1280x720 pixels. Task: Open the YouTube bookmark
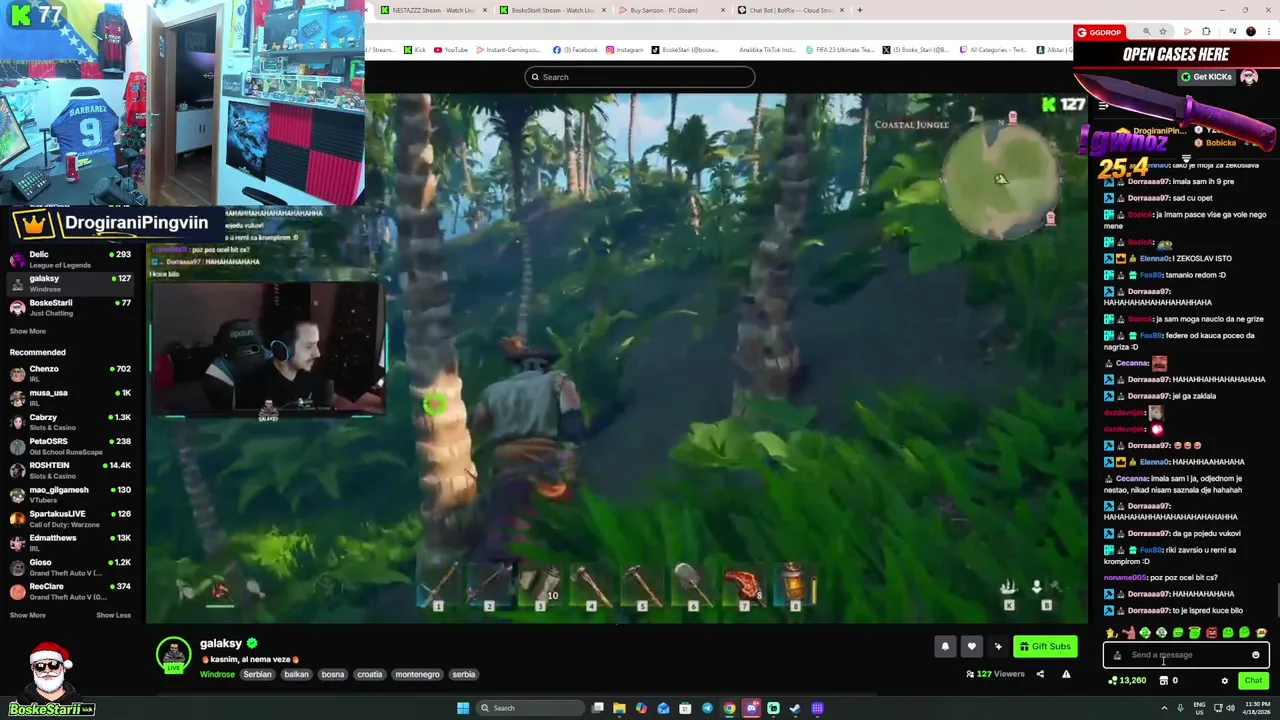click(451, 50)
